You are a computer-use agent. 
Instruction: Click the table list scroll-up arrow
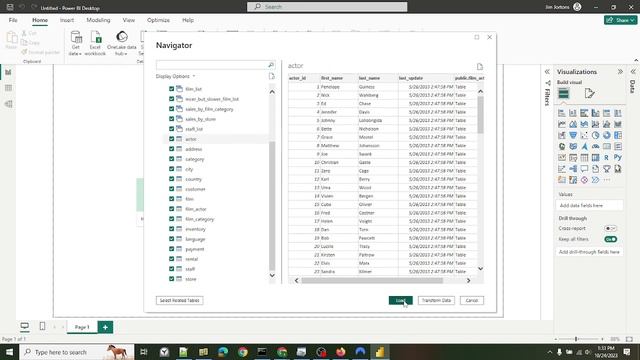[x=272, y=92]
